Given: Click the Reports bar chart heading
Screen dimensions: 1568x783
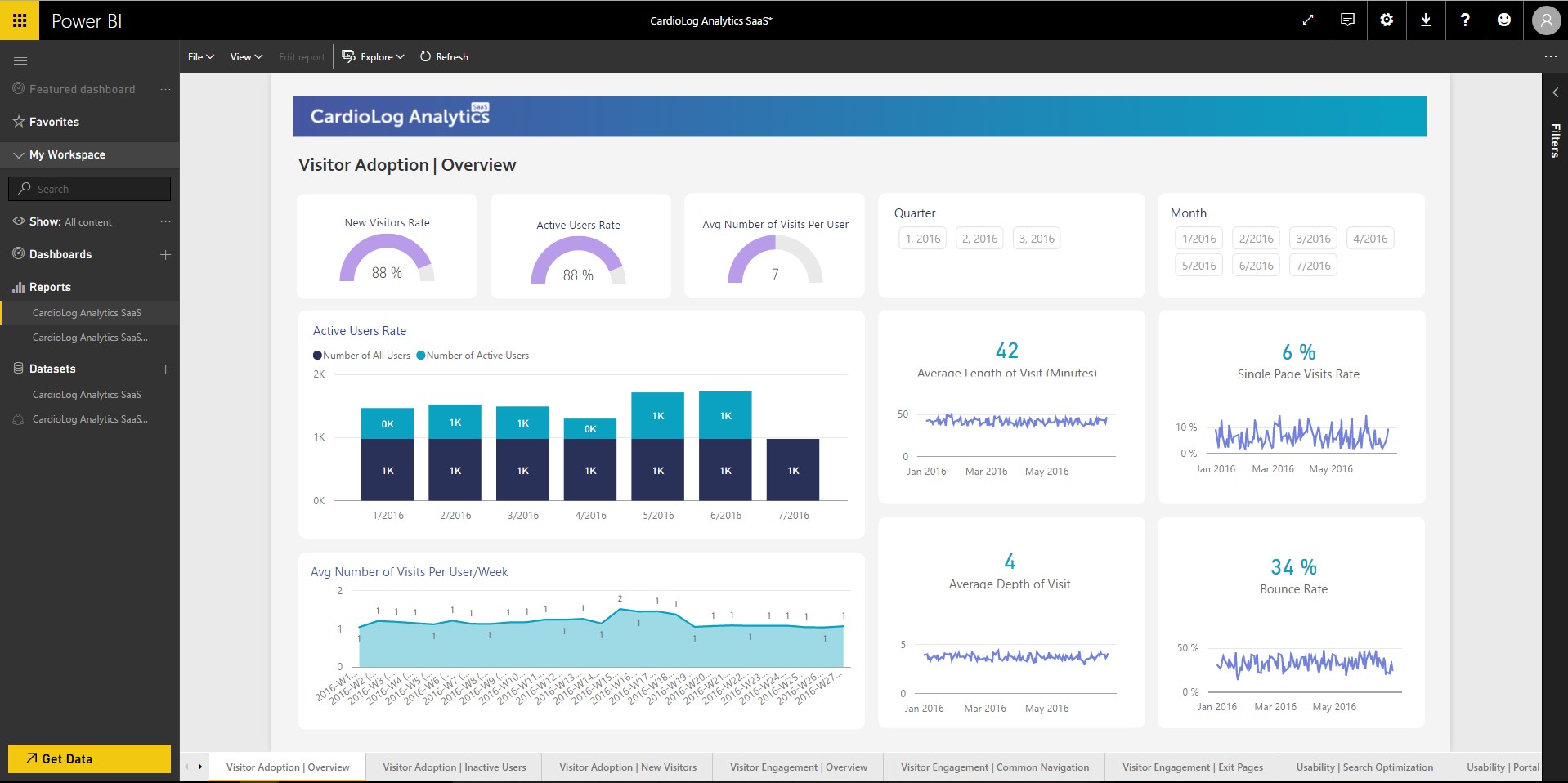Looking at the screenshot, I should [x=42, y=287].
